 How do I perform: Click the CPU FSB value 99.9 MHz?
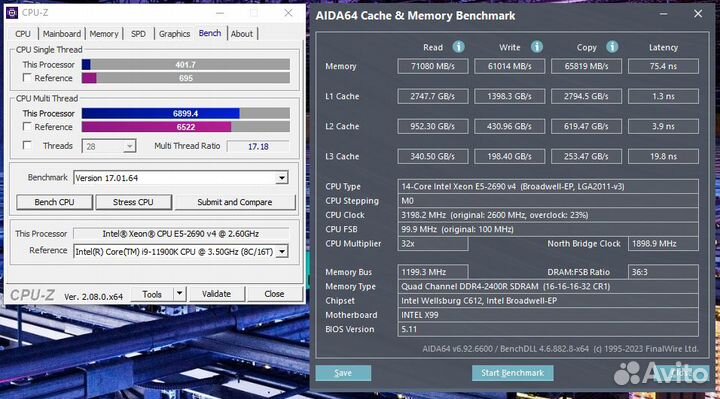[x=548, y=229]
